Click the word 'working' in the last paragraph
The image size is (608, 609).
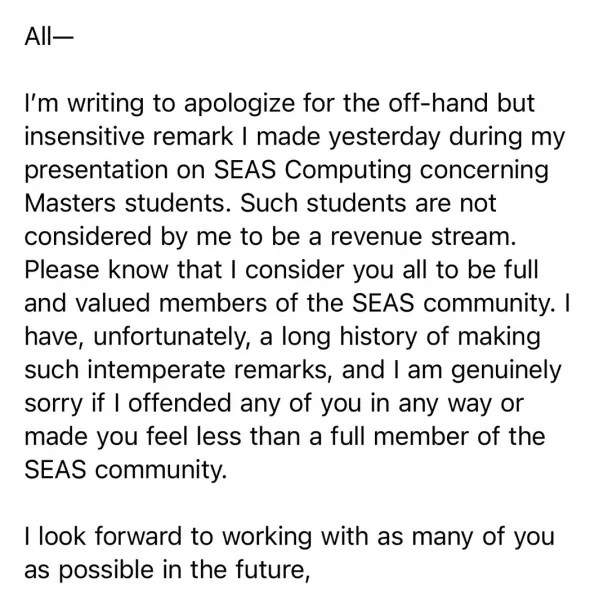(x=267, y=538)
